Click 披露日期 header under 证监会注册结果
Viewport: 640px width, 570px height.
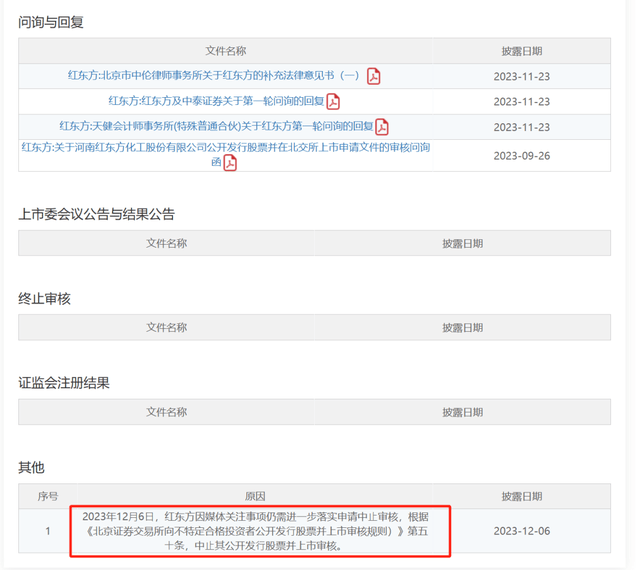[462, 412]
